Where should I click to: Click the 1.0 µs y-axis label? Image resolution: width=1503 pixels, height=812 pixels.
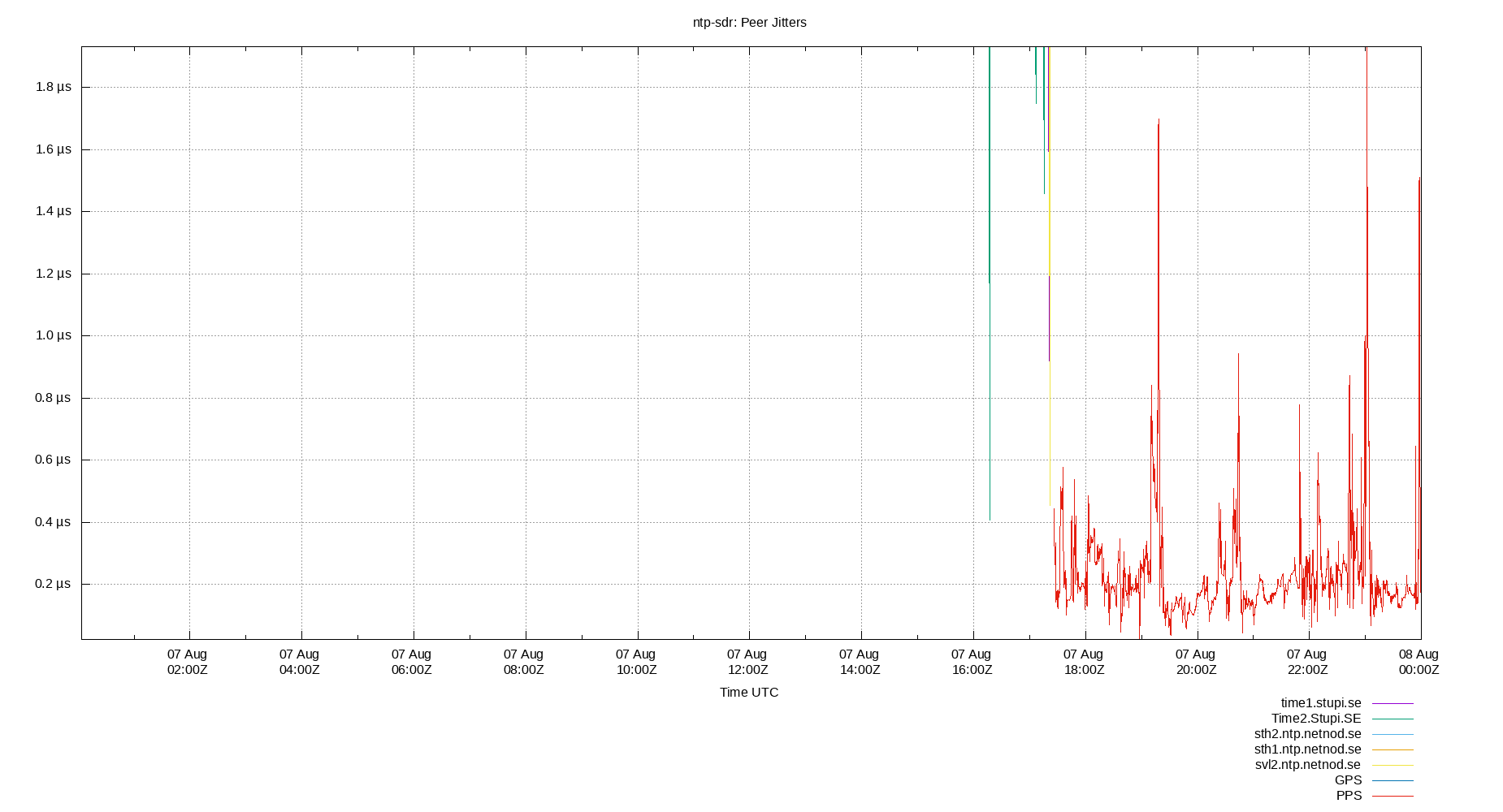pos(54,335)
